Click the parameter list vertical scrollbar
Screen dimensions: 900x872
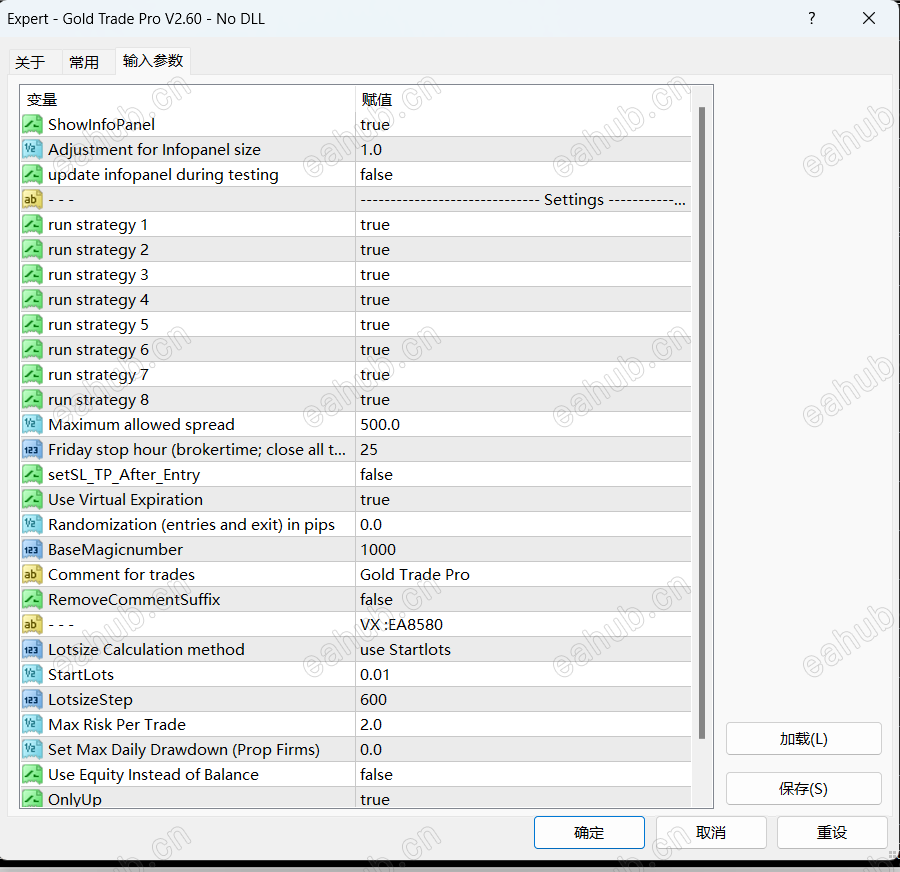(x=701, y=423)
